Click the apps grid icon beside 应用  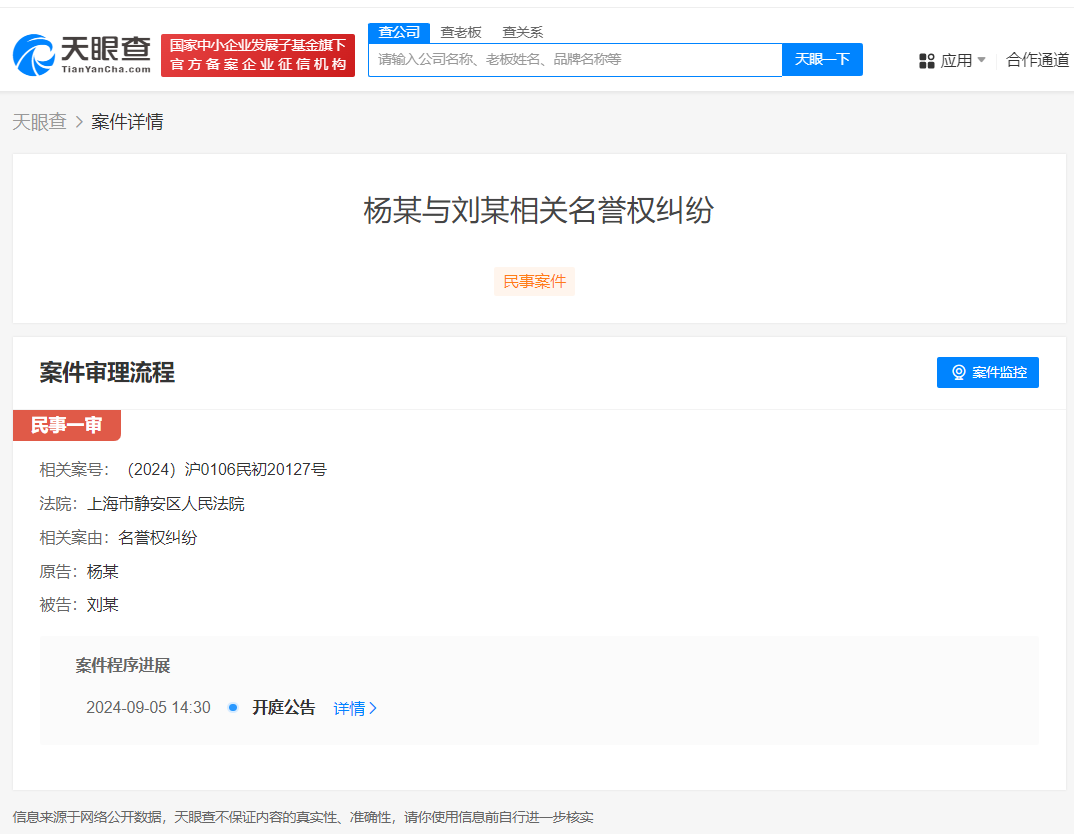(925, 60)
